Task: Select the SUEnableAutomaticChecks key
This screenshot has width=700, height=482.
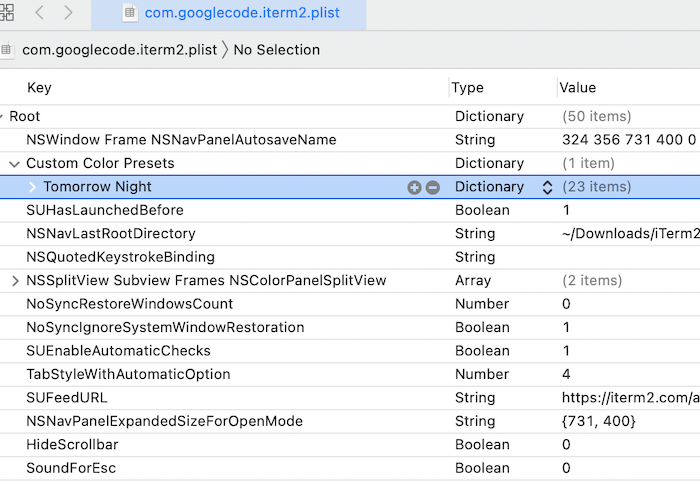Action: (118, 351)
